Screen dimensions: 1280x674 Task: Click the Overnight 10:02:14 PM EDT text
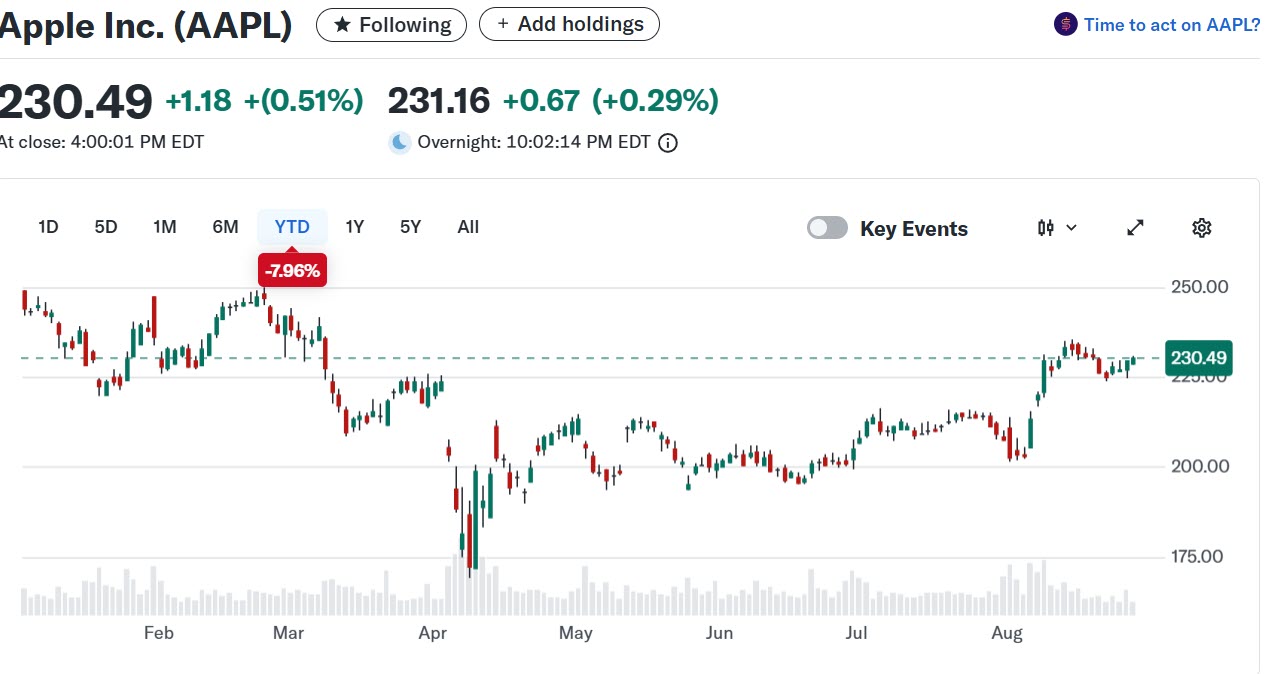(x=534, y=143)
